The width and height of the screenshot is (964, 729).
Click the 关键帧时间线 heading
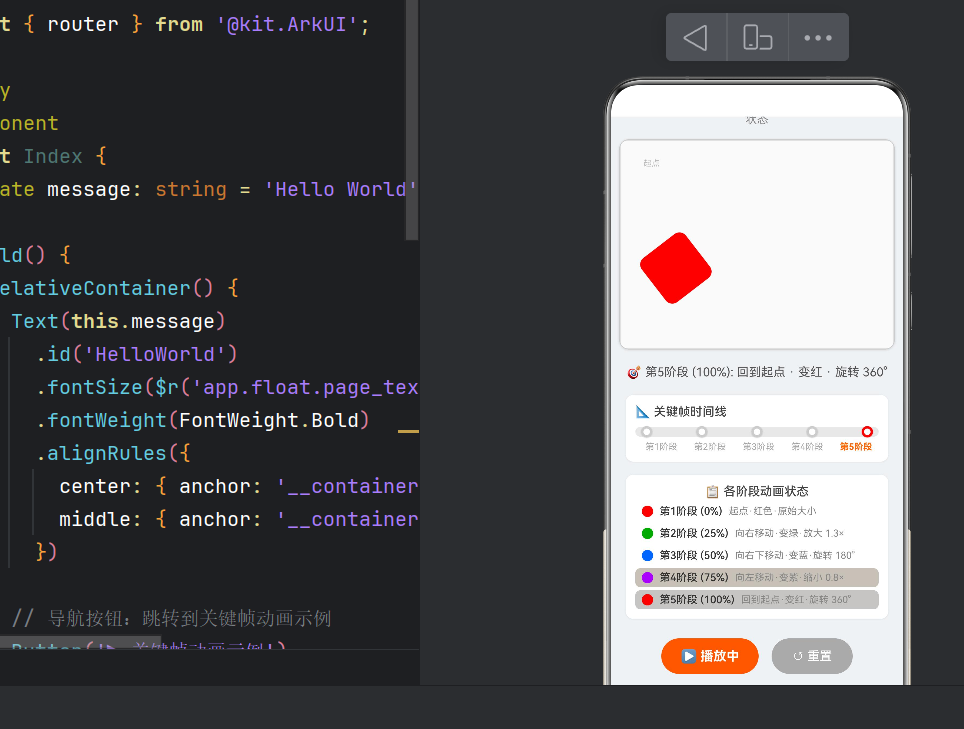(x=690, y=411)
